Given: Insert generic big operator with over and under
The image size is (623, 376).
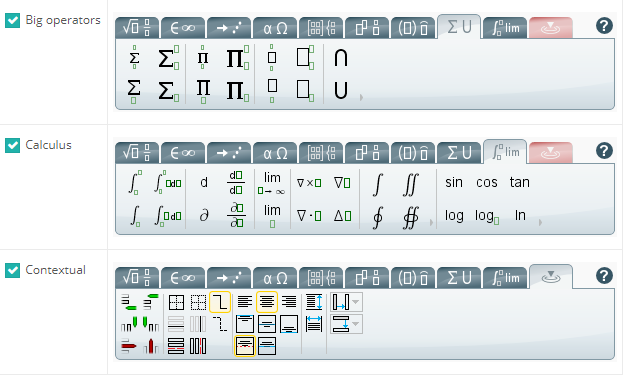Looking at the screenshot, I should tap(272, 58).
